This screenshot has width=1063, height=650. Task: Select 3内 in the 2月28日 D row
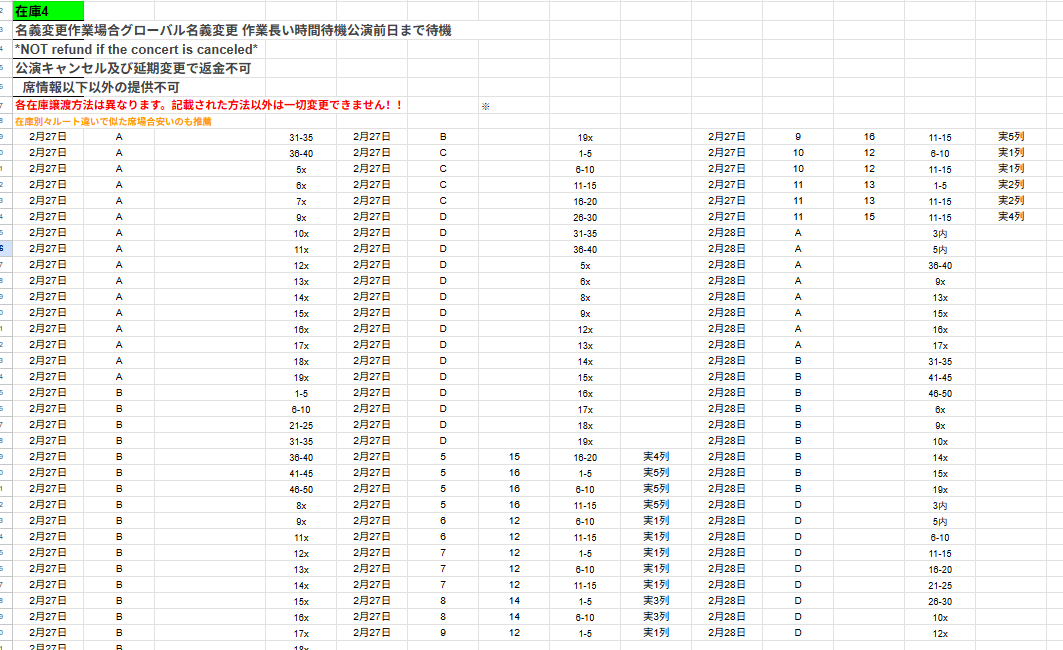pyautogui.click(x=940, y=506)
